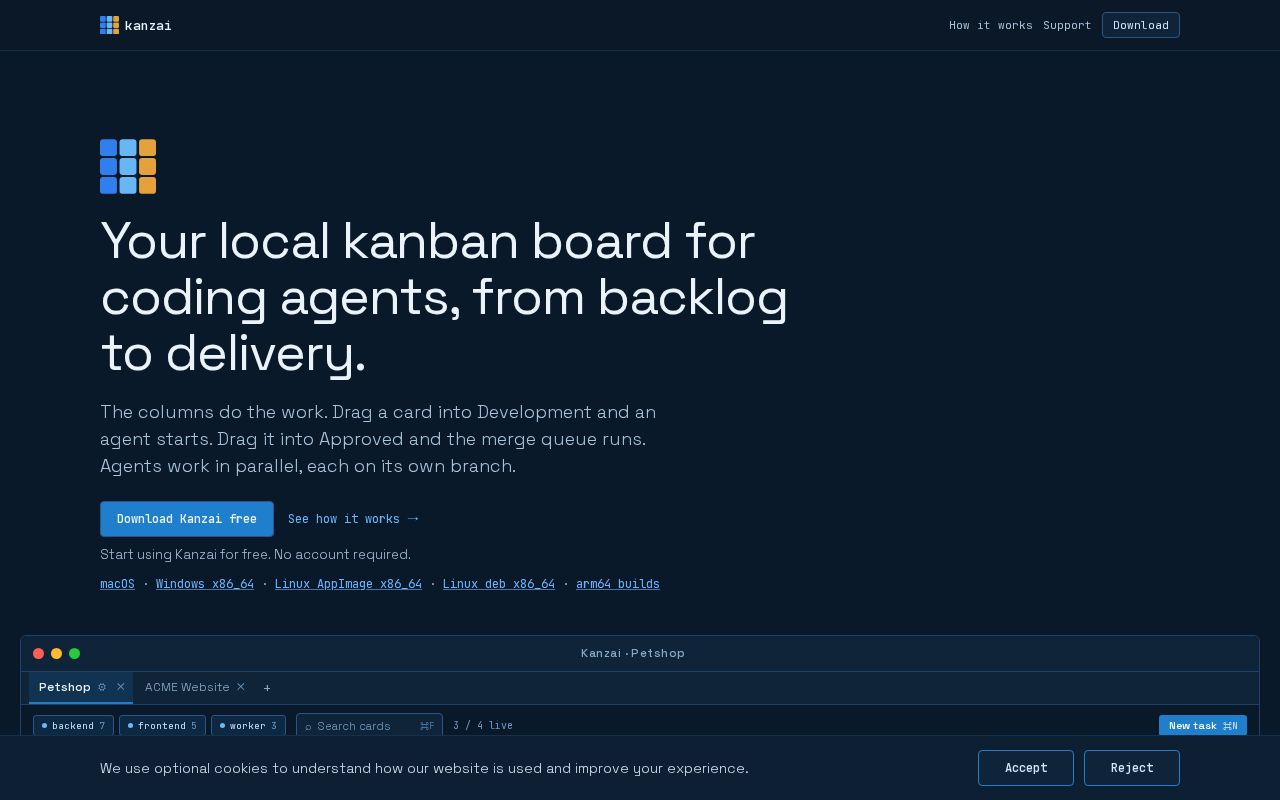Accept optional cookies
1280x800 pixels.
[x=1026, y=768]
